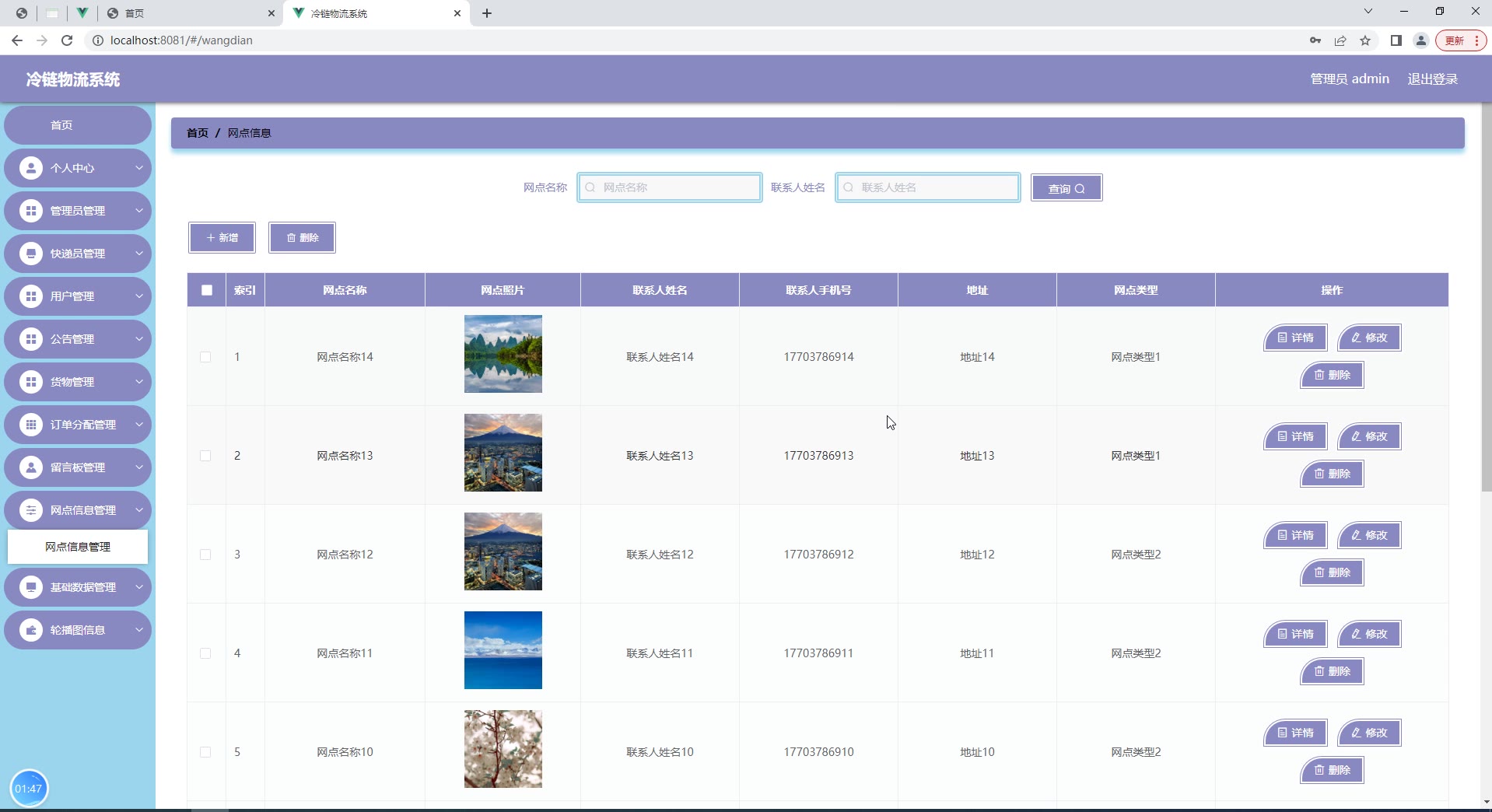This screenshot has width=1492, height=812.
Task: Expand the 公告管理 menu arrow
Action: (139, 339)
